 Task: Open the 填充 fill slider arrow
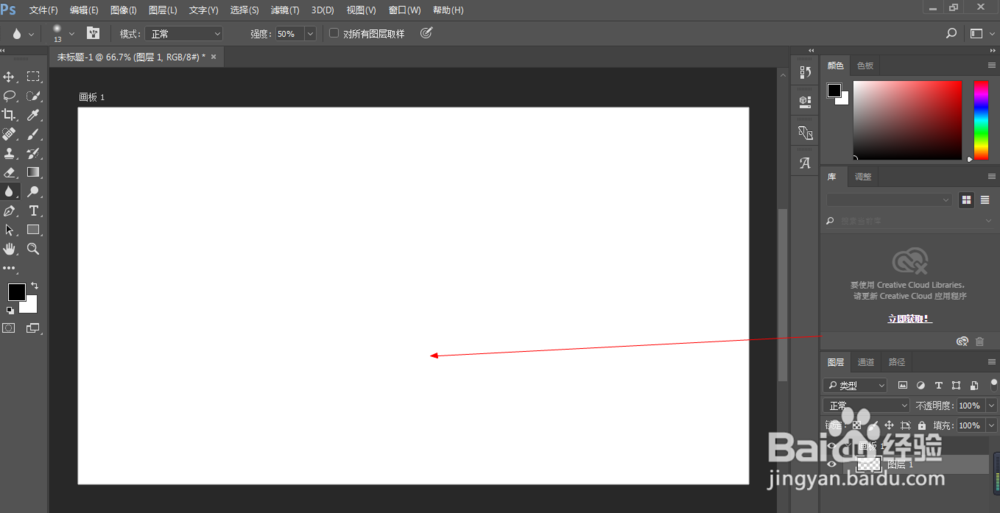coord(991,425)
